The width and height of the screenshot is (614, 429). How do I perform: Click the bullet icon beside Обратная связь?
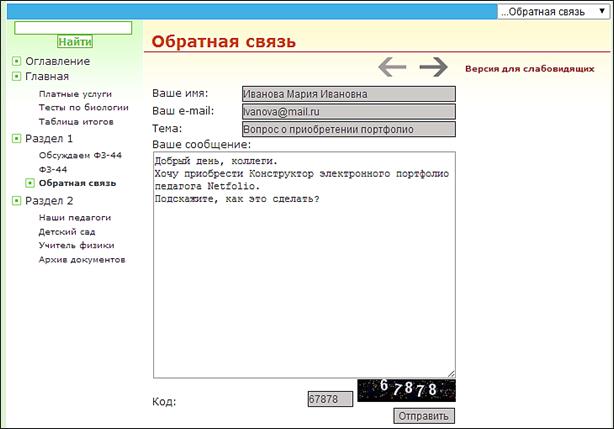click(x=30, y=184)
